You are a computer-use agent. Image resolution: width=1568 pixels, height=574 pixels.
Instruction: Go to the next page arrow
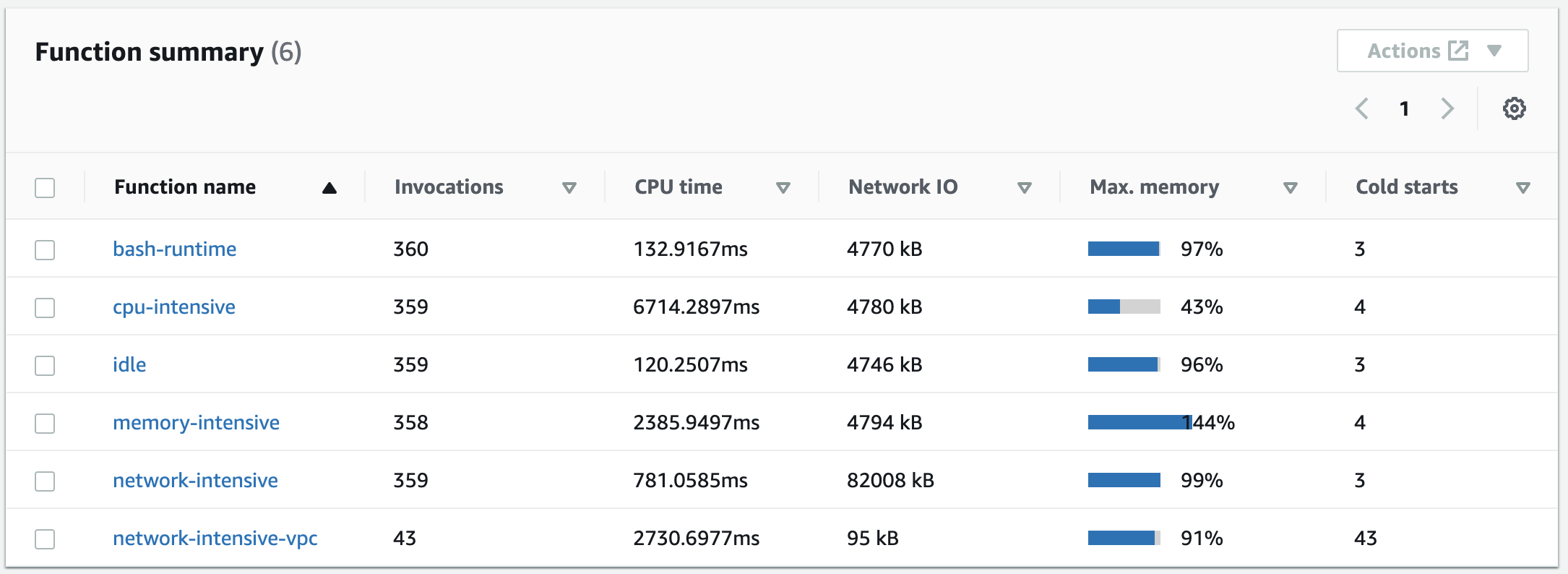click(1447, 108)
